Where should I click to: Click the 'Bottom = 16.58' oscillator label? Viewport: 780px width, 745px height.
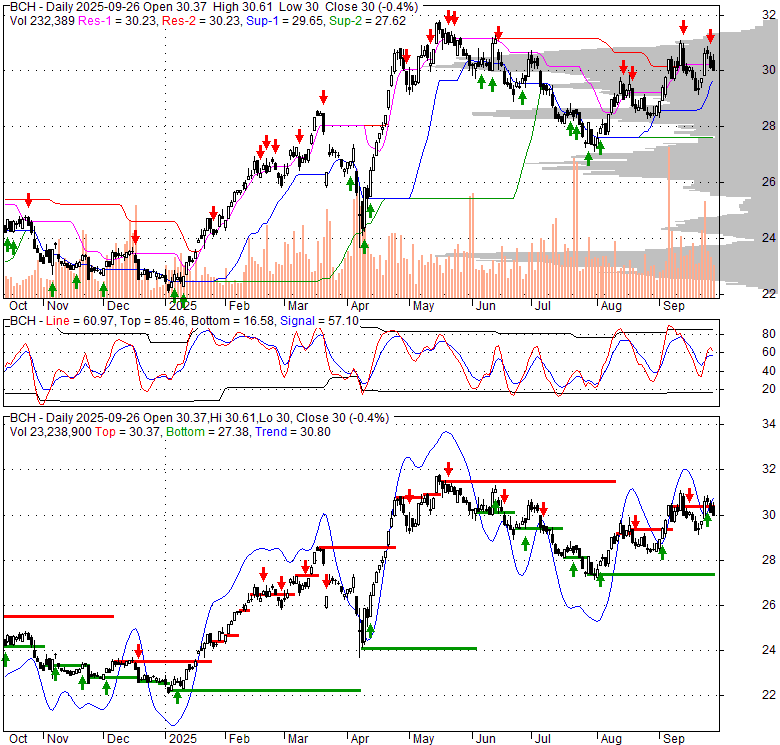[232, 321]
